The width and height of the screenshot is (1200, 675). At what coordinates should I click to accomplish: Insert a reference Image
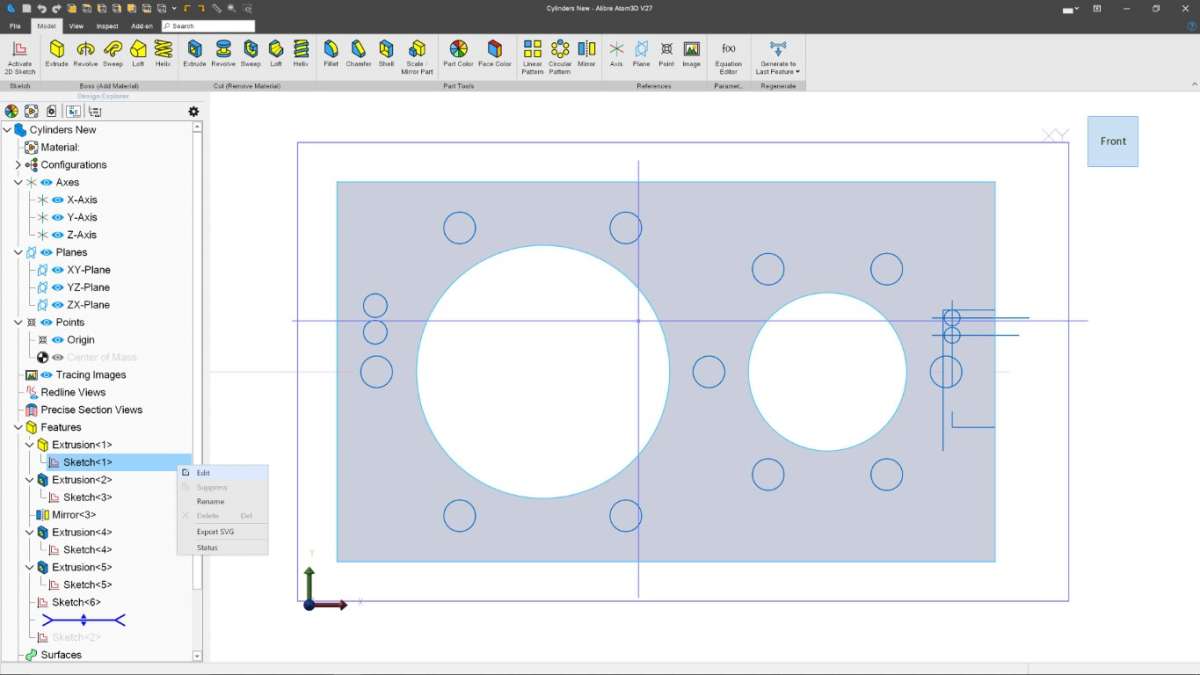(691, 54)
